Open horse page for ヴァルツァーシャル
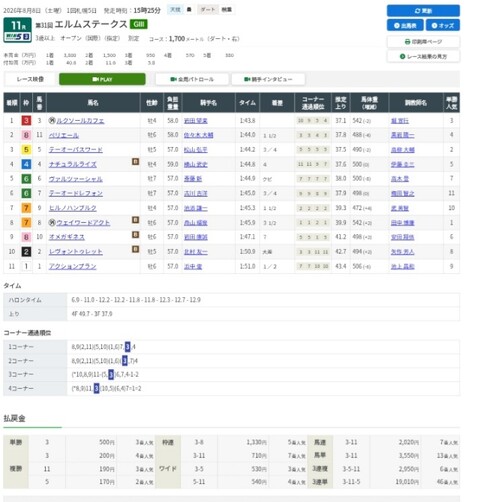The height and width of the screenshot is (502, 480). 76,179
